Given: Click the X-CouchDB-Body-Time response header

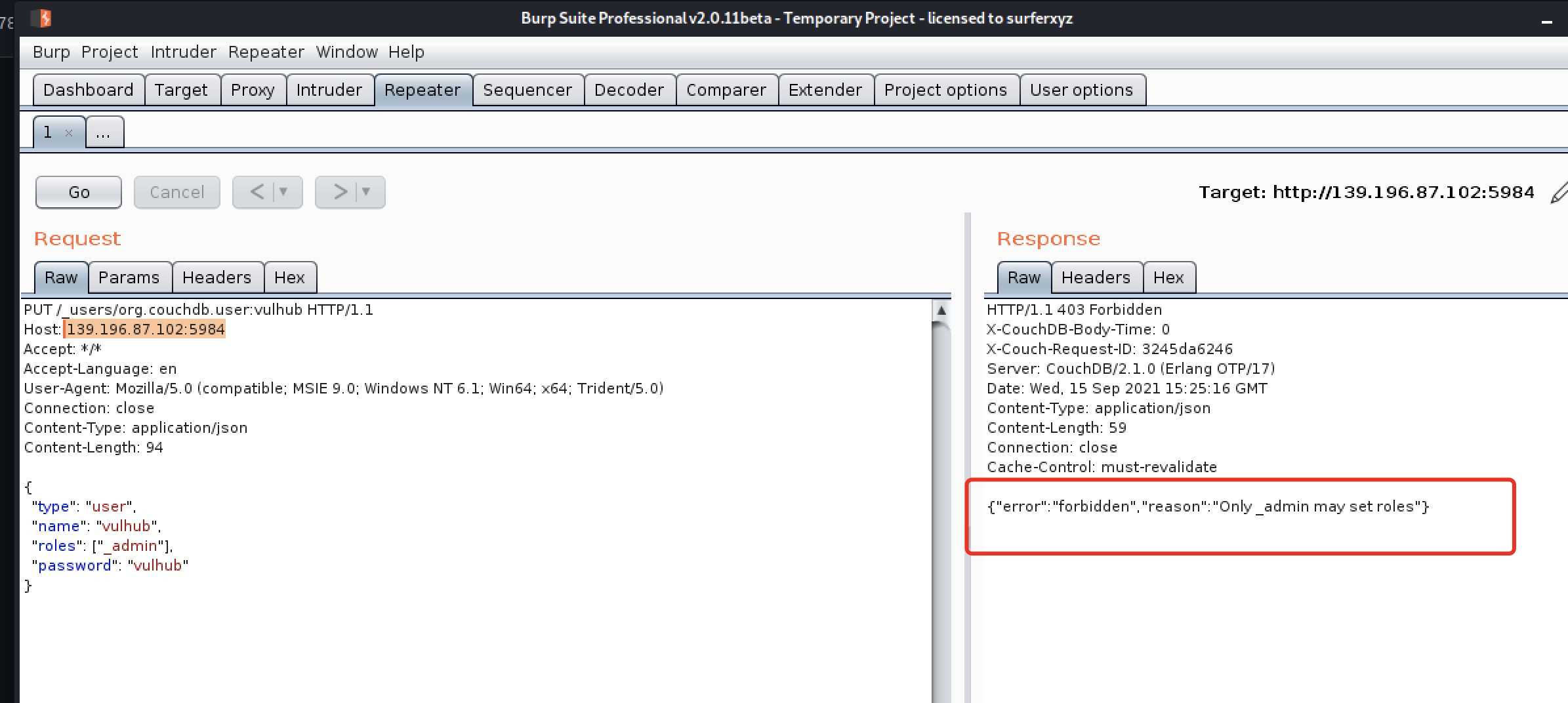Looking at the screenshot, I should 1079,329.
